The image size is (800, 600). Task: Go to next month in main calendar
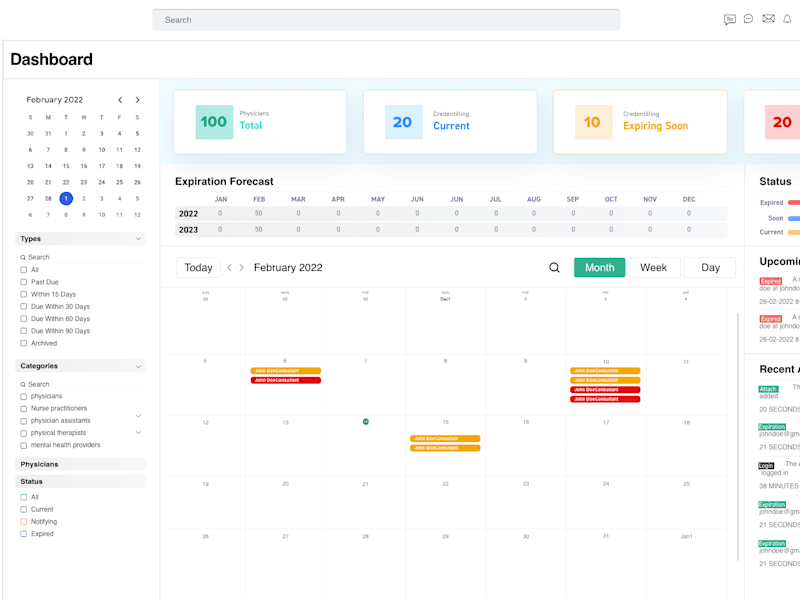(242, 267)
